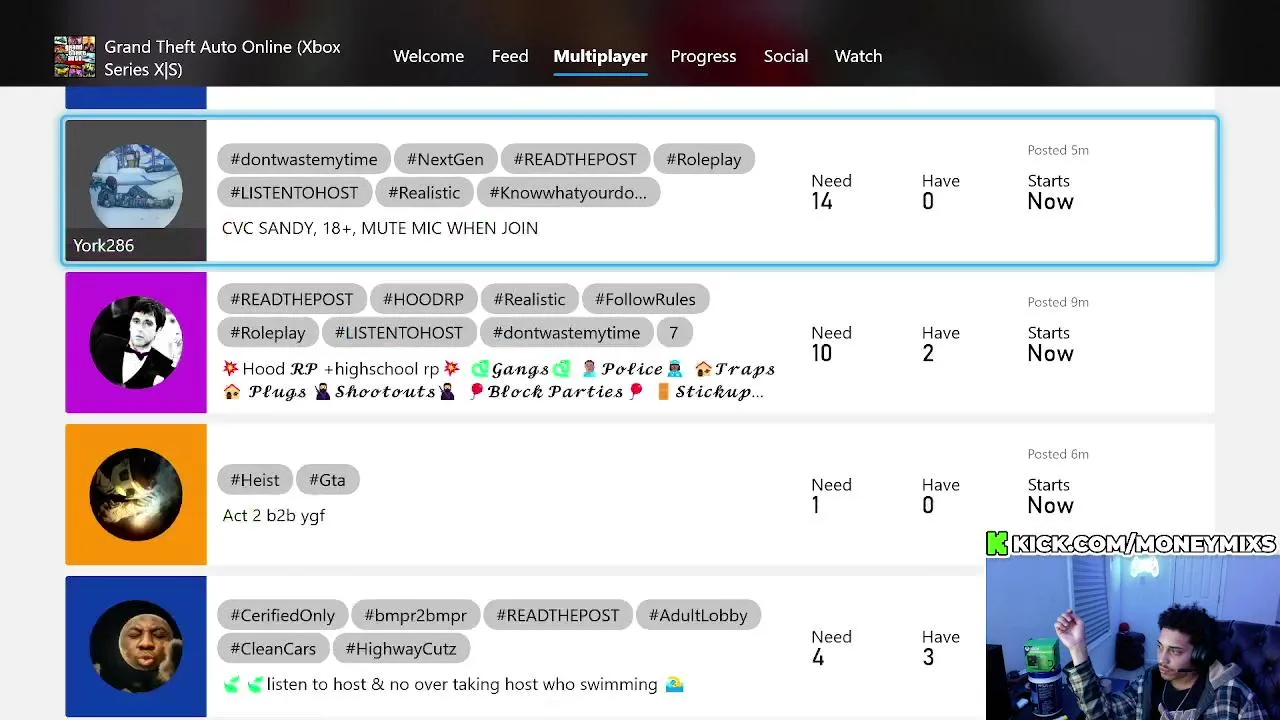Viewport: 1280px width, 720px height.
Task: Select the #Roleplay tag in Hood RP post
Action: point(268,332)
